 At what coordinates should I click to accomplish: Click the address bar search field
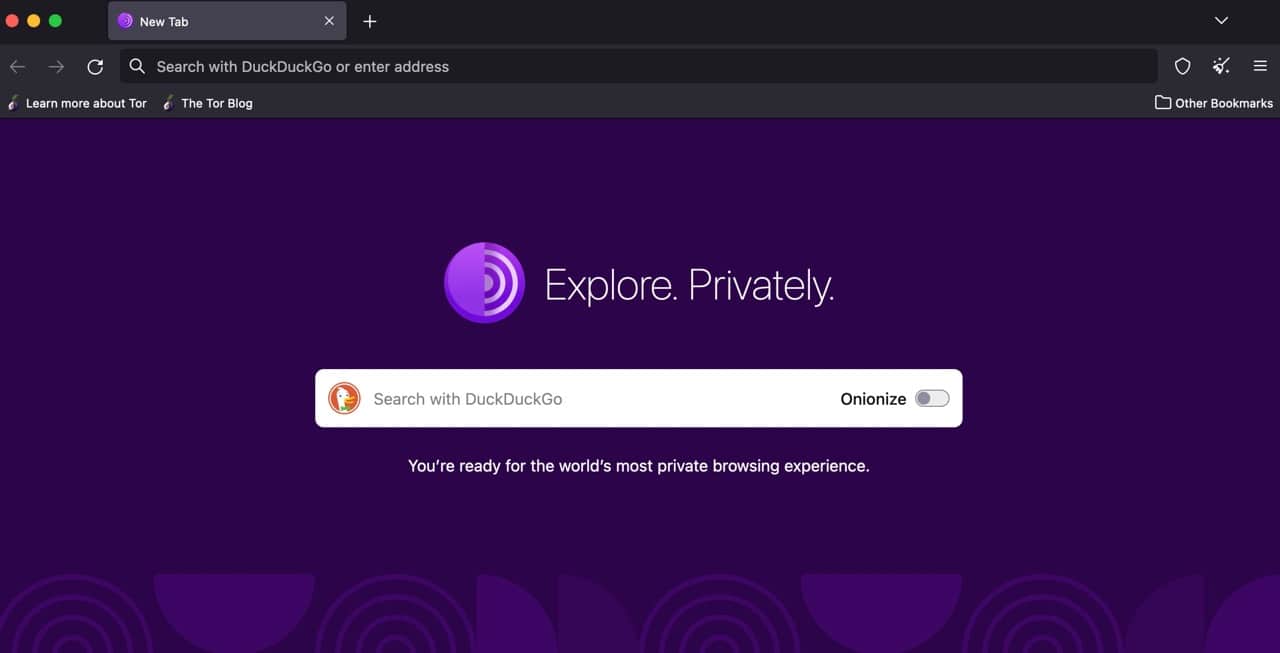639,67
